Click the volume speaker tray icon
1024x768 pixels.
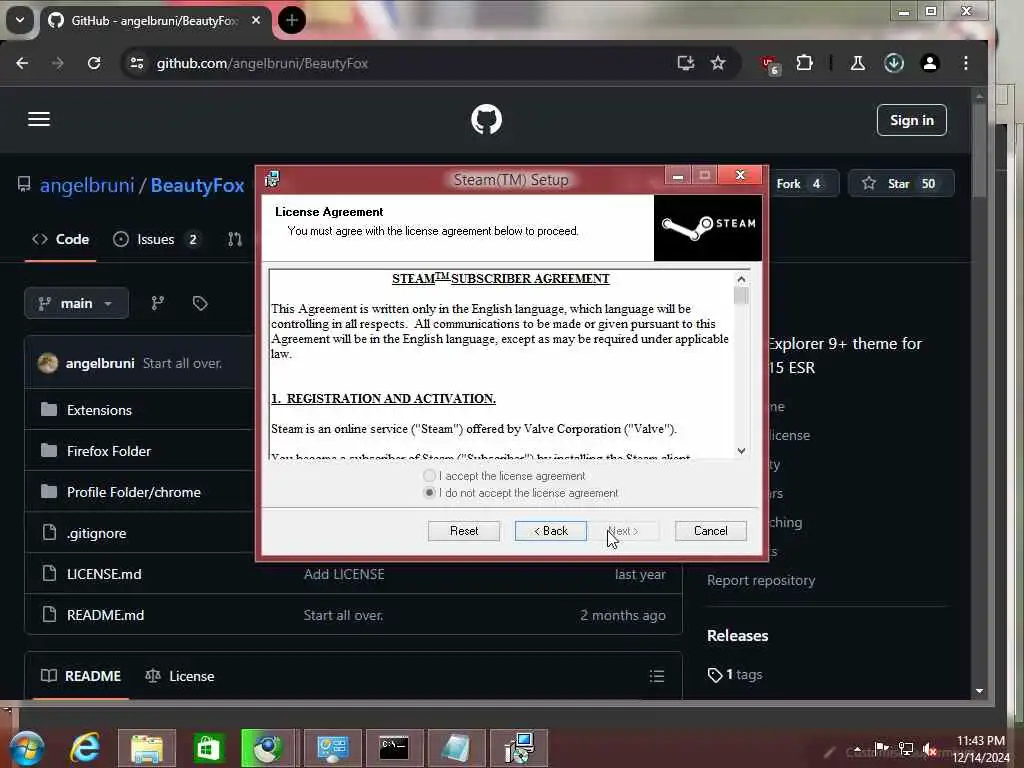tap(930, 749)
